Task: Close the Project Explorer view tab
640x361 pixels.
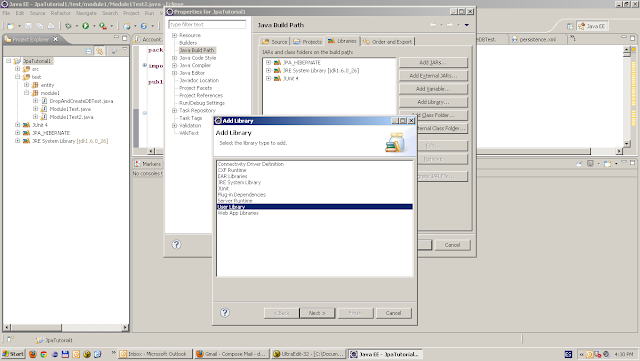Action: (56, 39)
